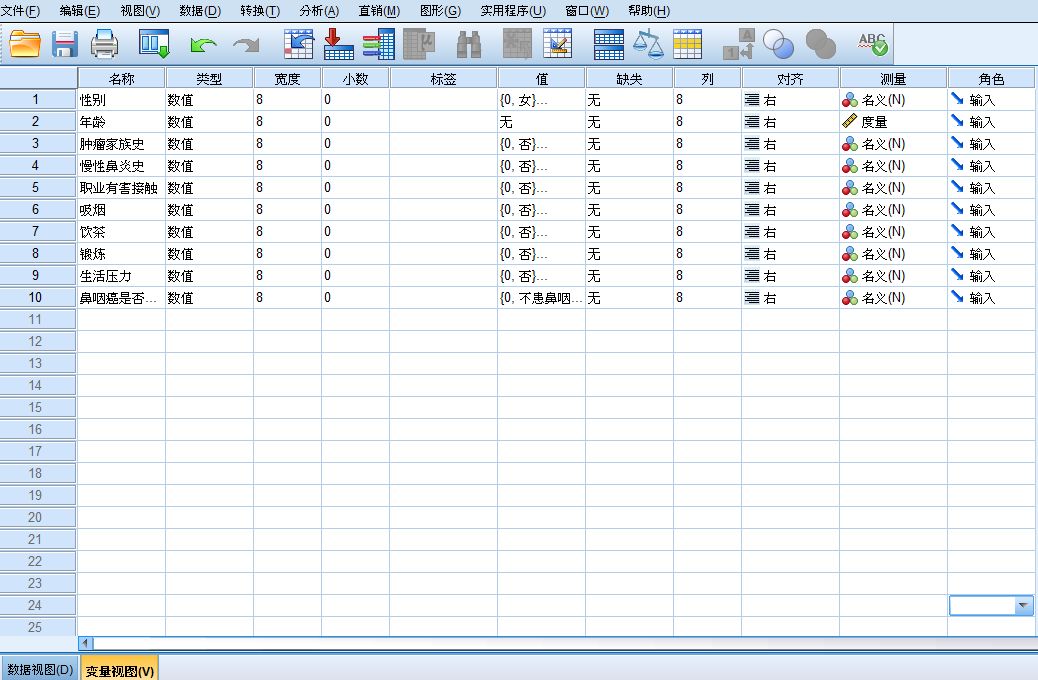The height and width of the screenshot is (680, 1038).
Task: Click the 角色 column header
Action: [991, 78]
